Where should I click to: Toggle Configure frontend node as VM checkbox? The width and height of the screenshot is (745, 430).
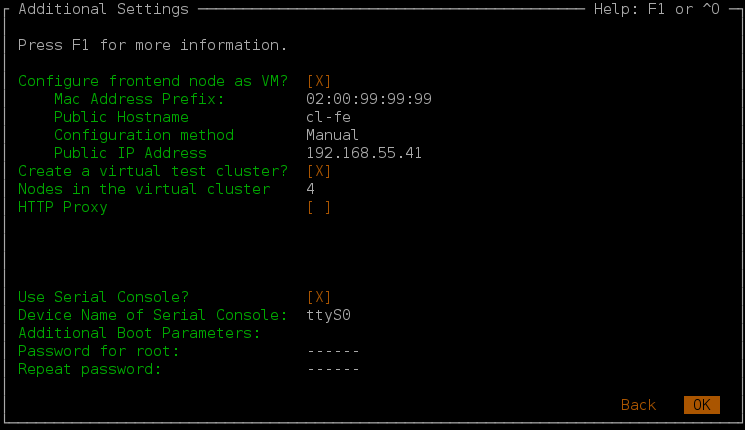tap(319, 81)
